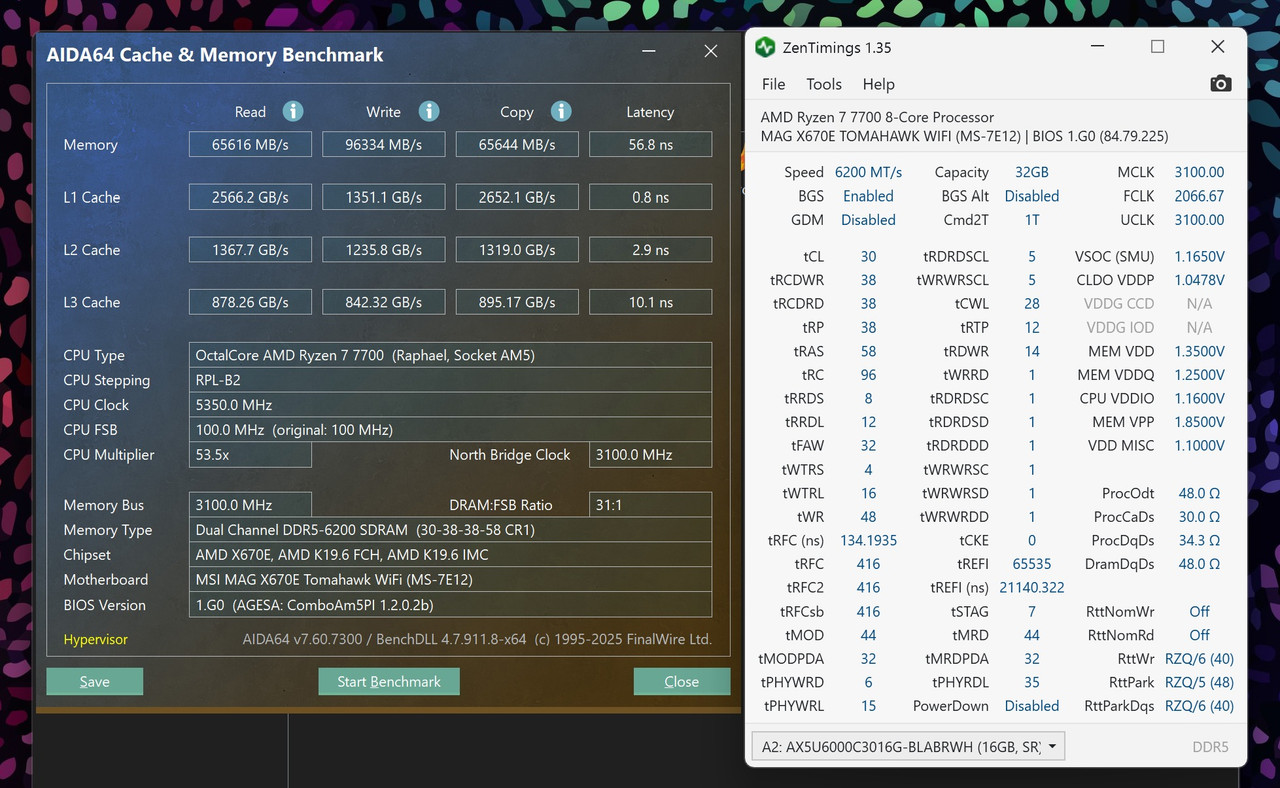1280x788 pixels.
Task: Click Memory Copy value 65644 MB/s
Action: coord(517,144)
